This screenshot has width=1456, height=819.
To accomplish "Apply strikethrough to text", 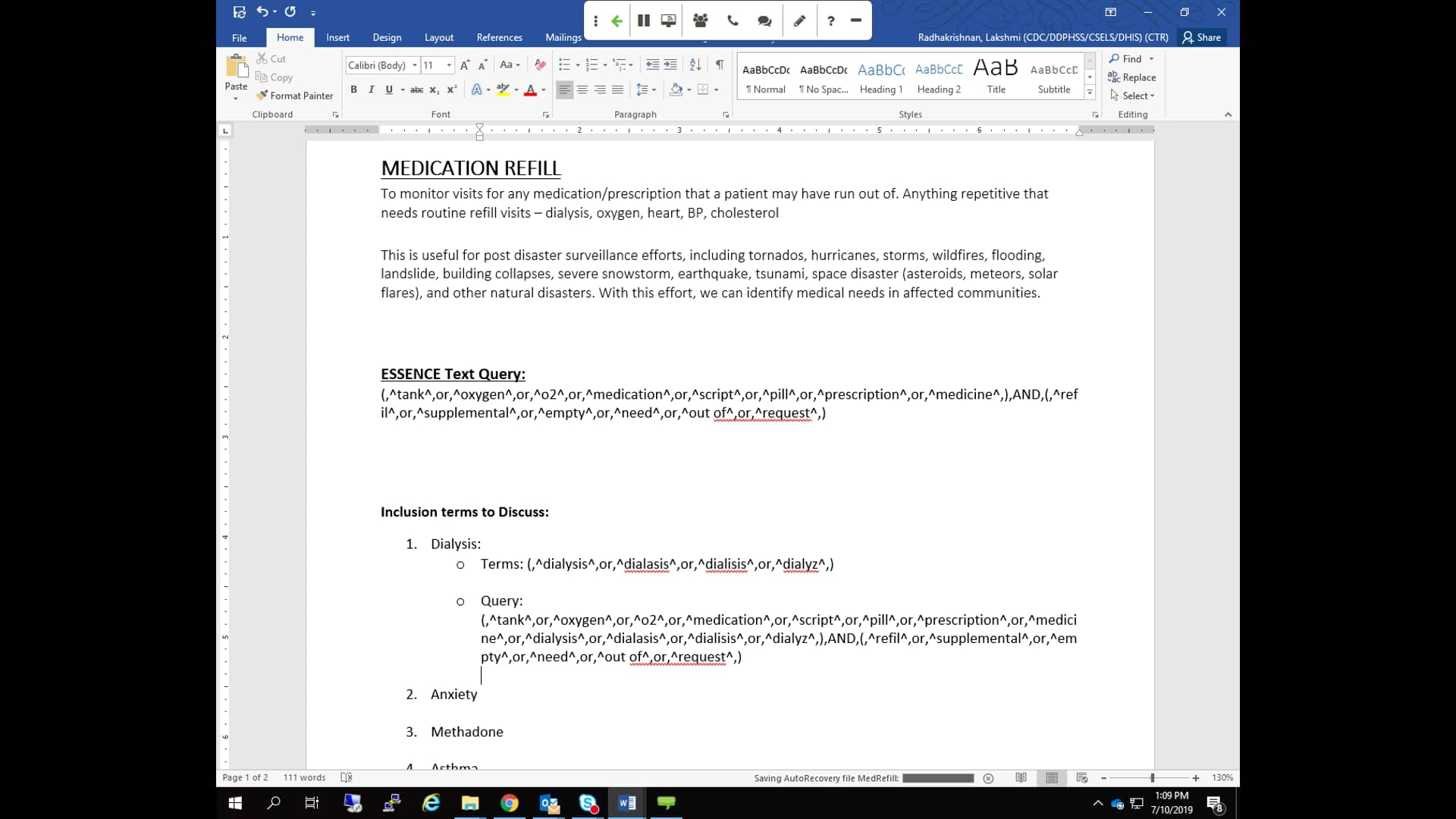I will pos(416,89).
